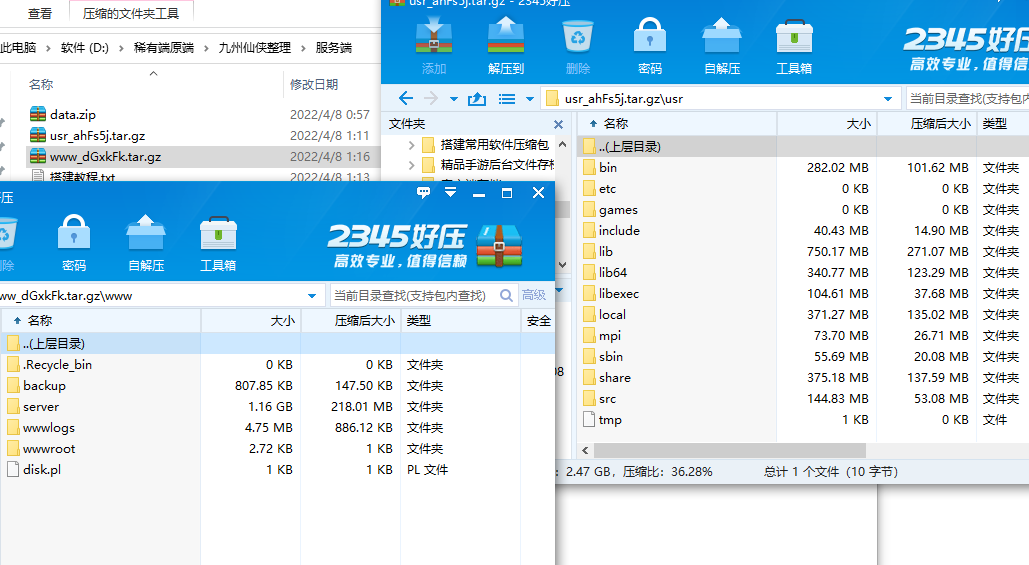Expand the usr archive path address dropdown

pyautogui.click(x=888, y=98)
